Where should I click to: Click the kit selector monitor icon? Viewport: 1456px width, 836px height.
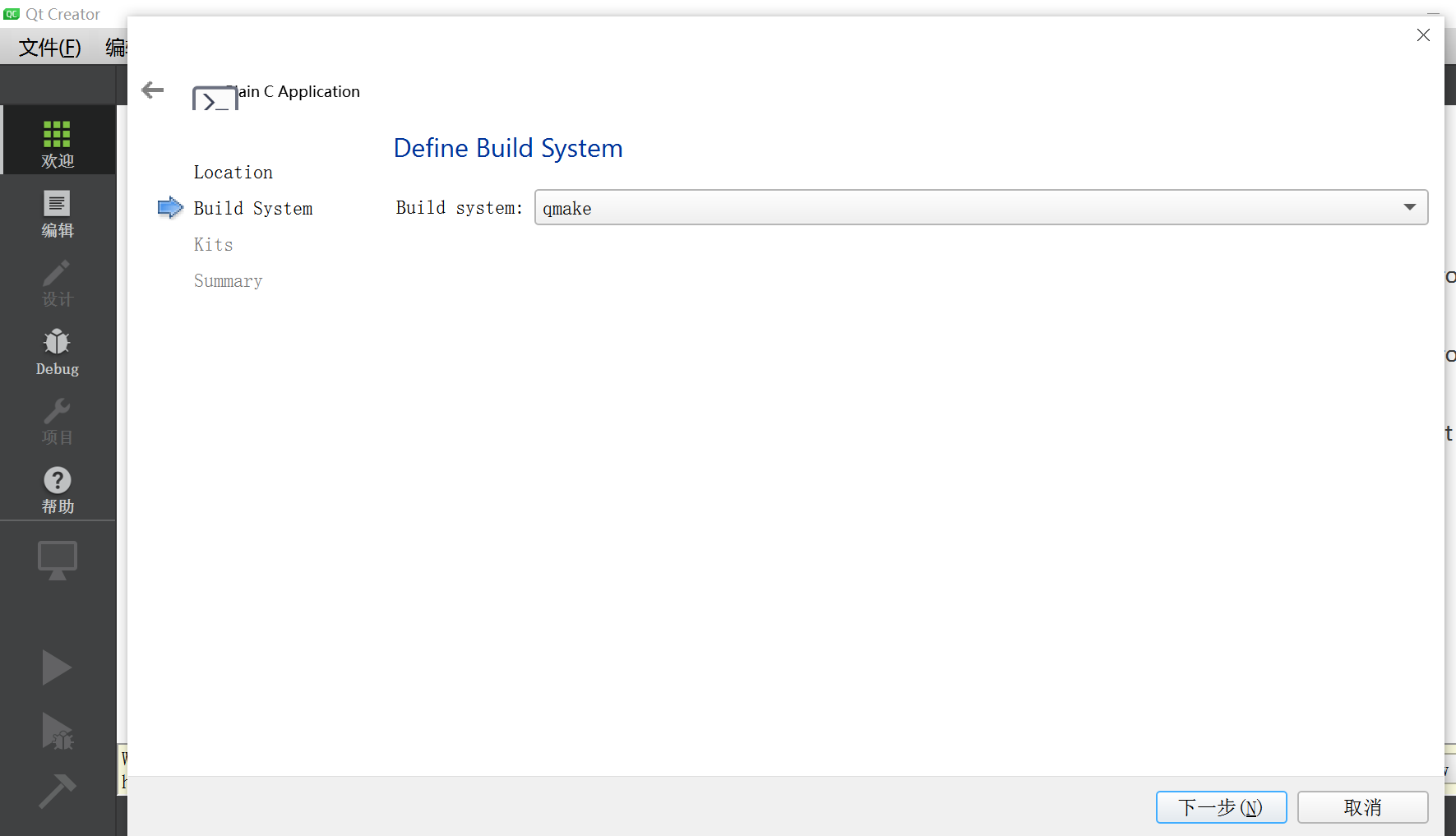[x=57, y=560]
